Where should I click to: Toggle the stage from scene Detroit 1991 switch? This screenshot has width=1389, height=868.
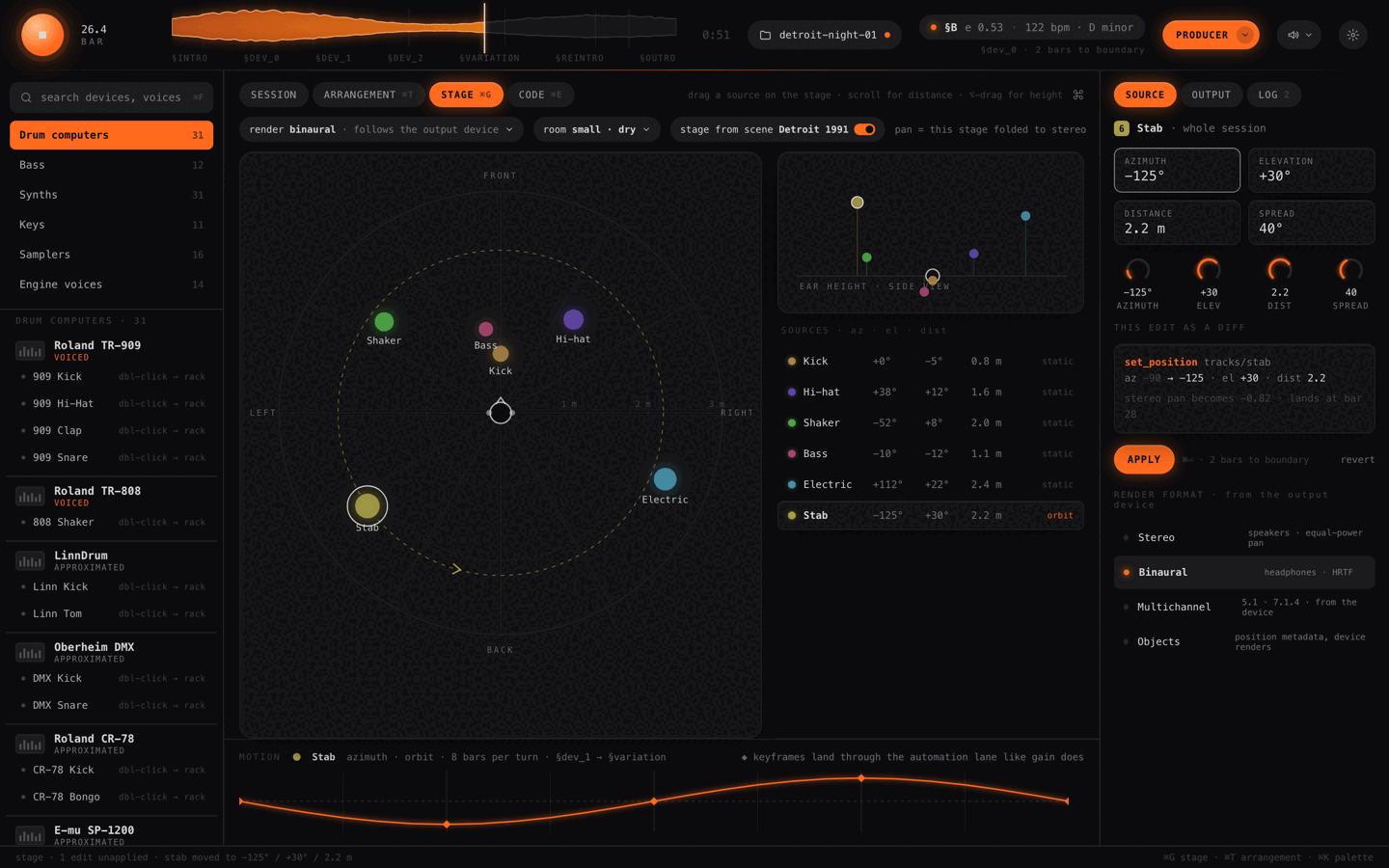[864, 129]
